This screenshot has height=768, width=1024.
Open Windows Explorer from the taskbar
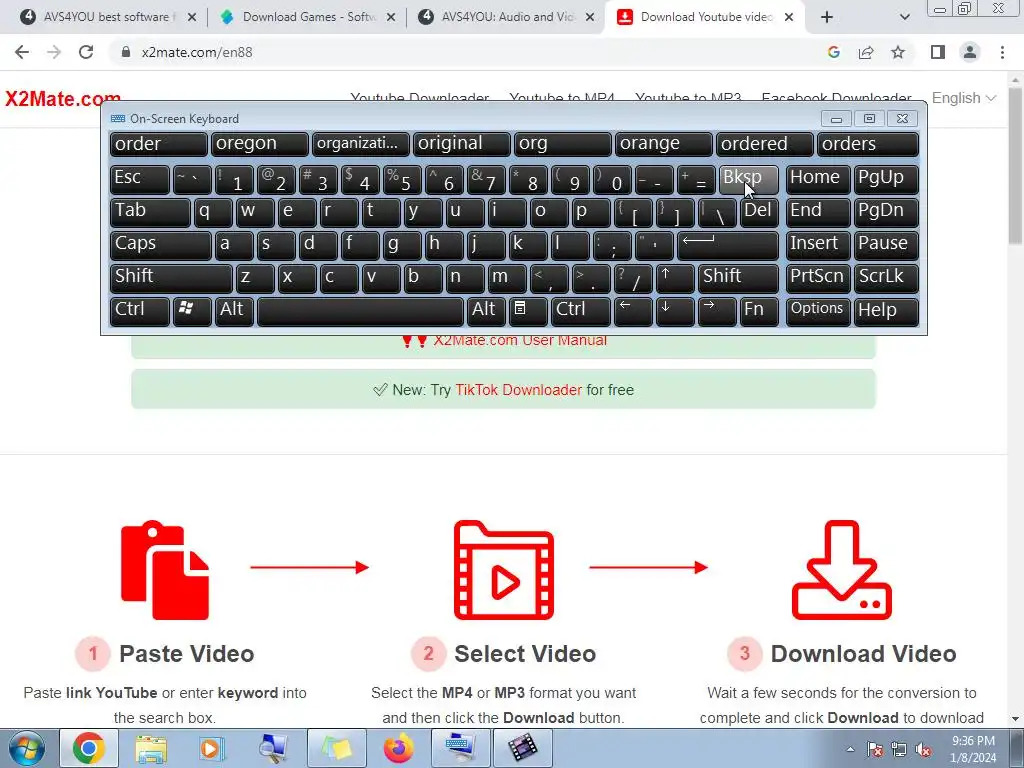pos(151,748)
